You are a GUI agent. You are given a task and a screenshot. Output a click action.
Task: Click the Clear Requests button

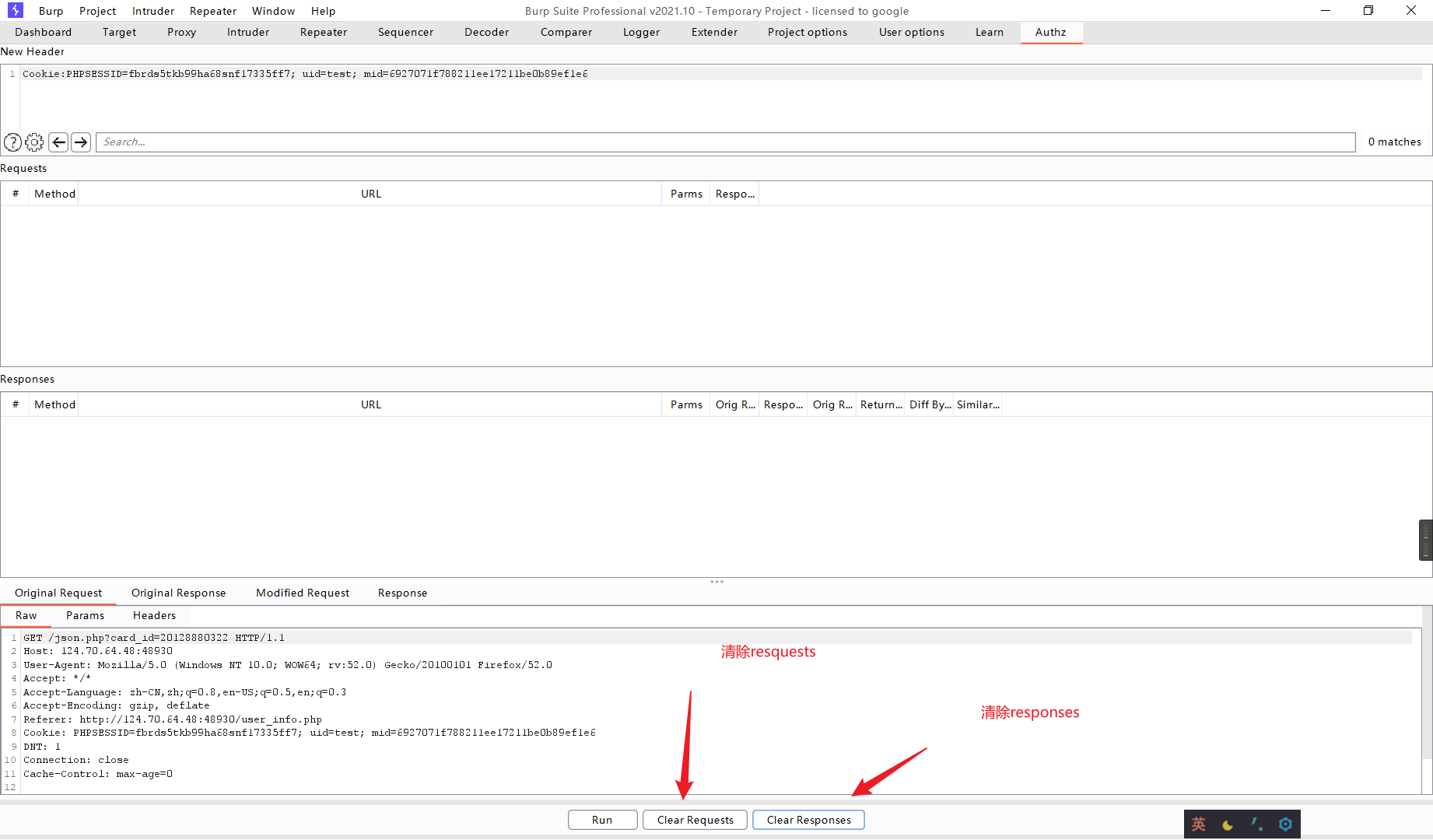[695, 820]
